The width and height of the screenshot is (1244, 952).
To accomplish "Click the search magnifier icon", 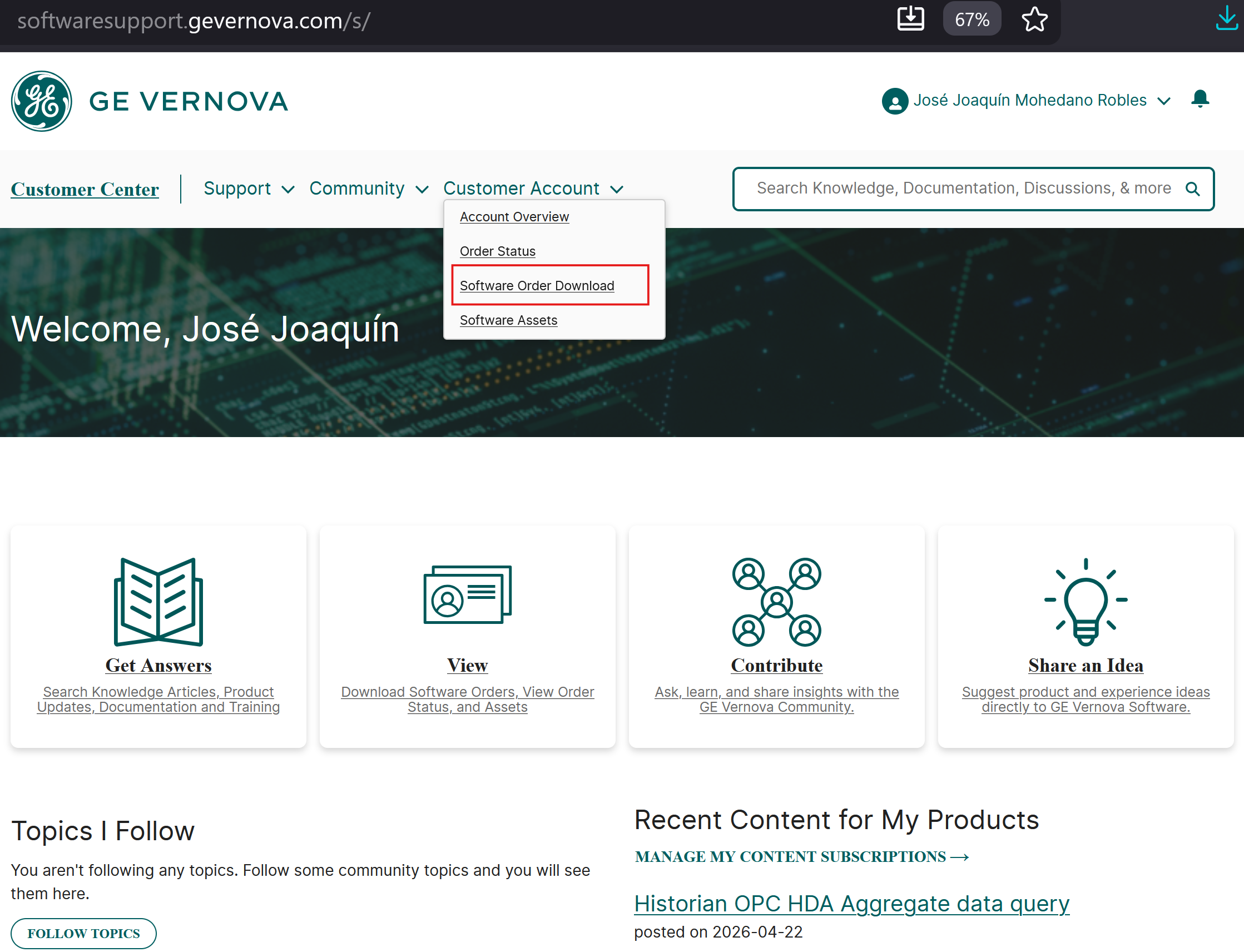I will 1192,189.
